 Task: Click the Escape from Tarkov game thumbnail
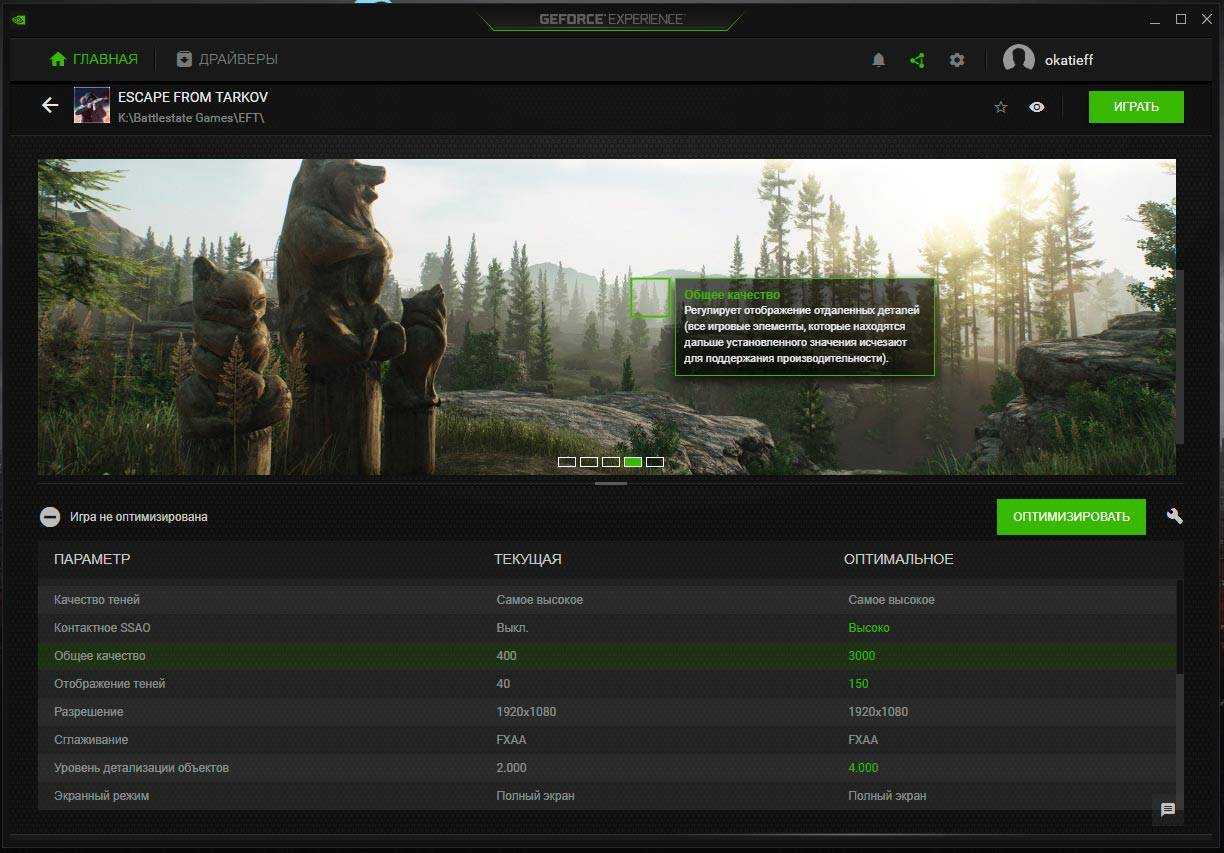pos(92,105)
